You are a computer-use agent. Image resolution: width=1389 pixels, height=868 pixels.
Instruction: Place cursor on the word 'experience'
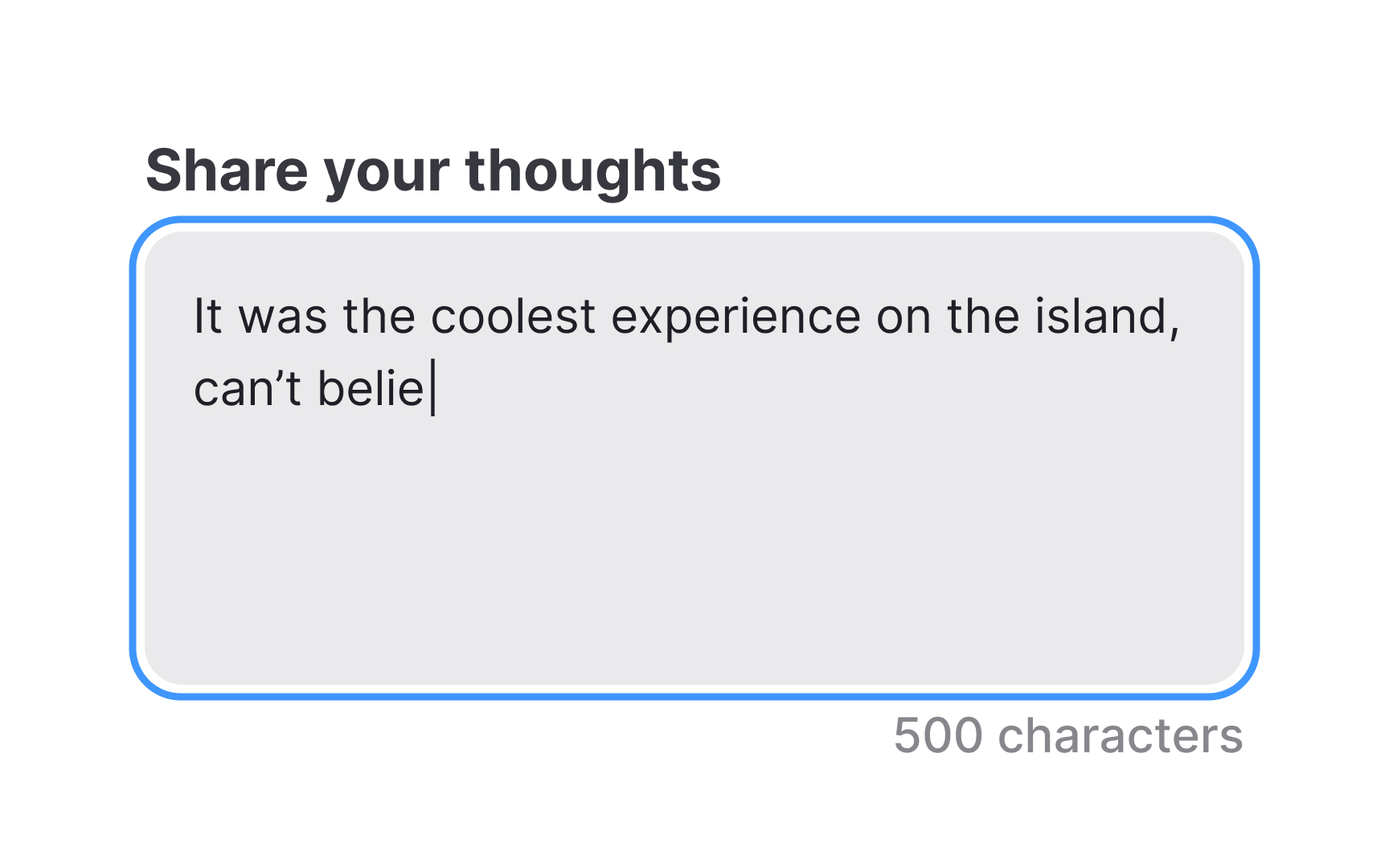coord(735,317)
